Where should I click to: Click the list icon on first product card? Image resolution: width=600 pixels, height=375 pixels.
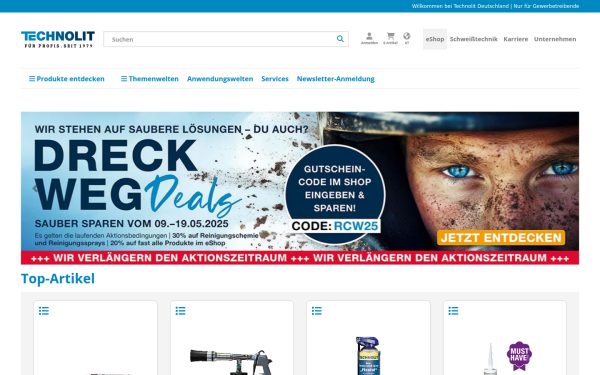[44, 311]
